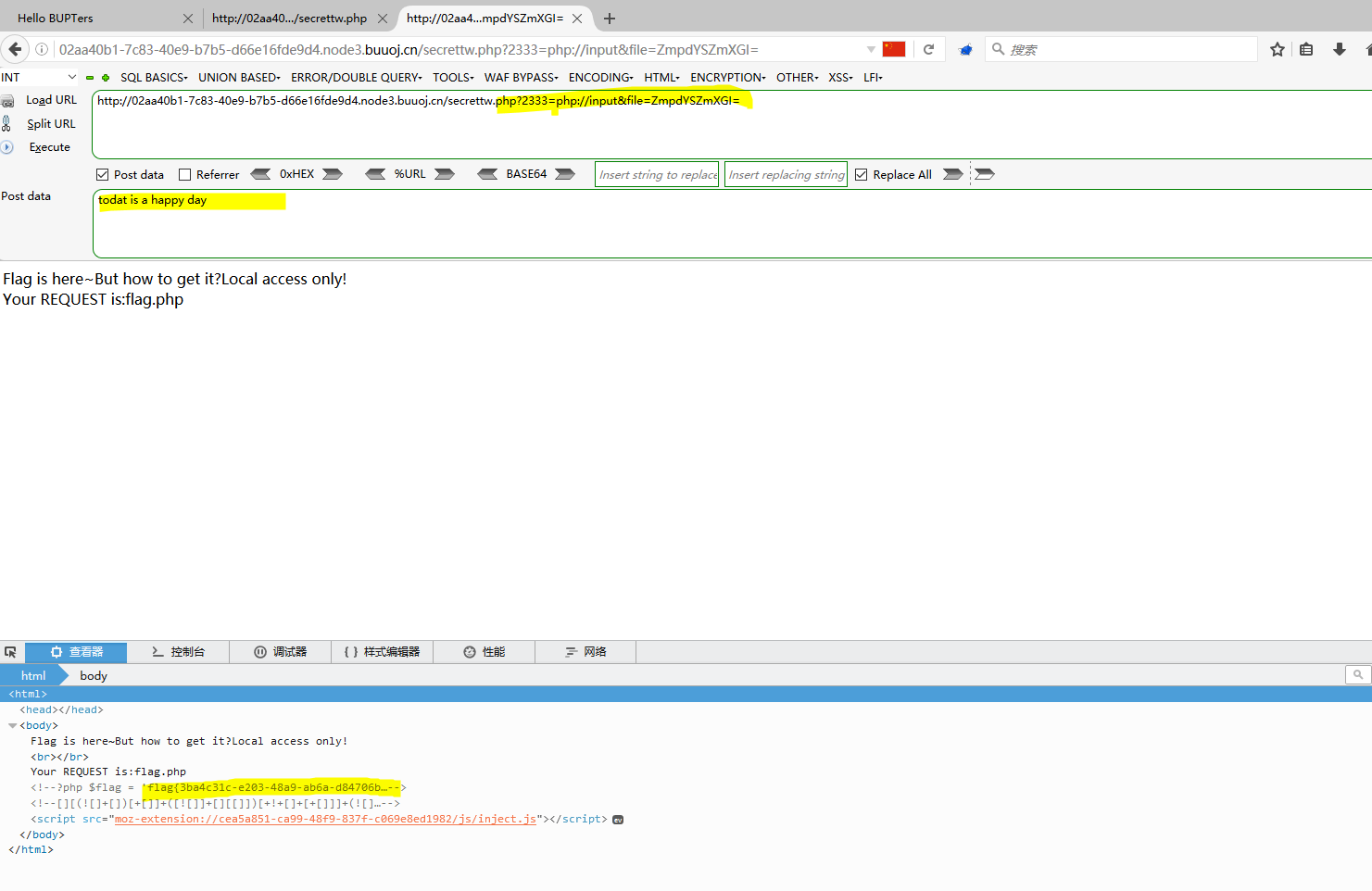Image resolution: width=1372 pixels, height=891 pixels.
Task: Click the browser back arrow button
Action: pos(15,49)
